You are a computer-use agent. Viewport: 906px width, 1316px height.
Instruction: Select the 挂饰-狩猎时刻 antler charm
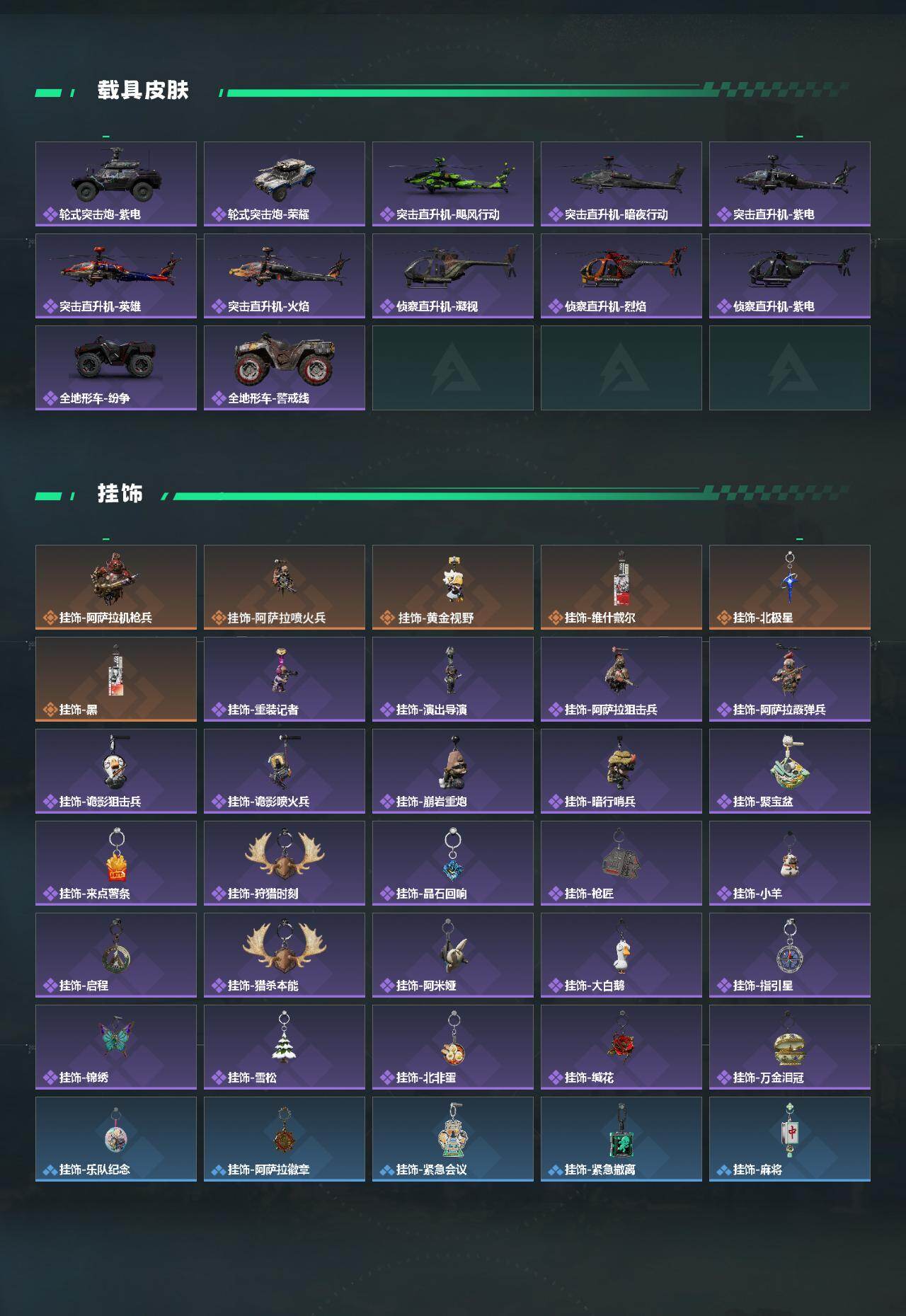285,863
